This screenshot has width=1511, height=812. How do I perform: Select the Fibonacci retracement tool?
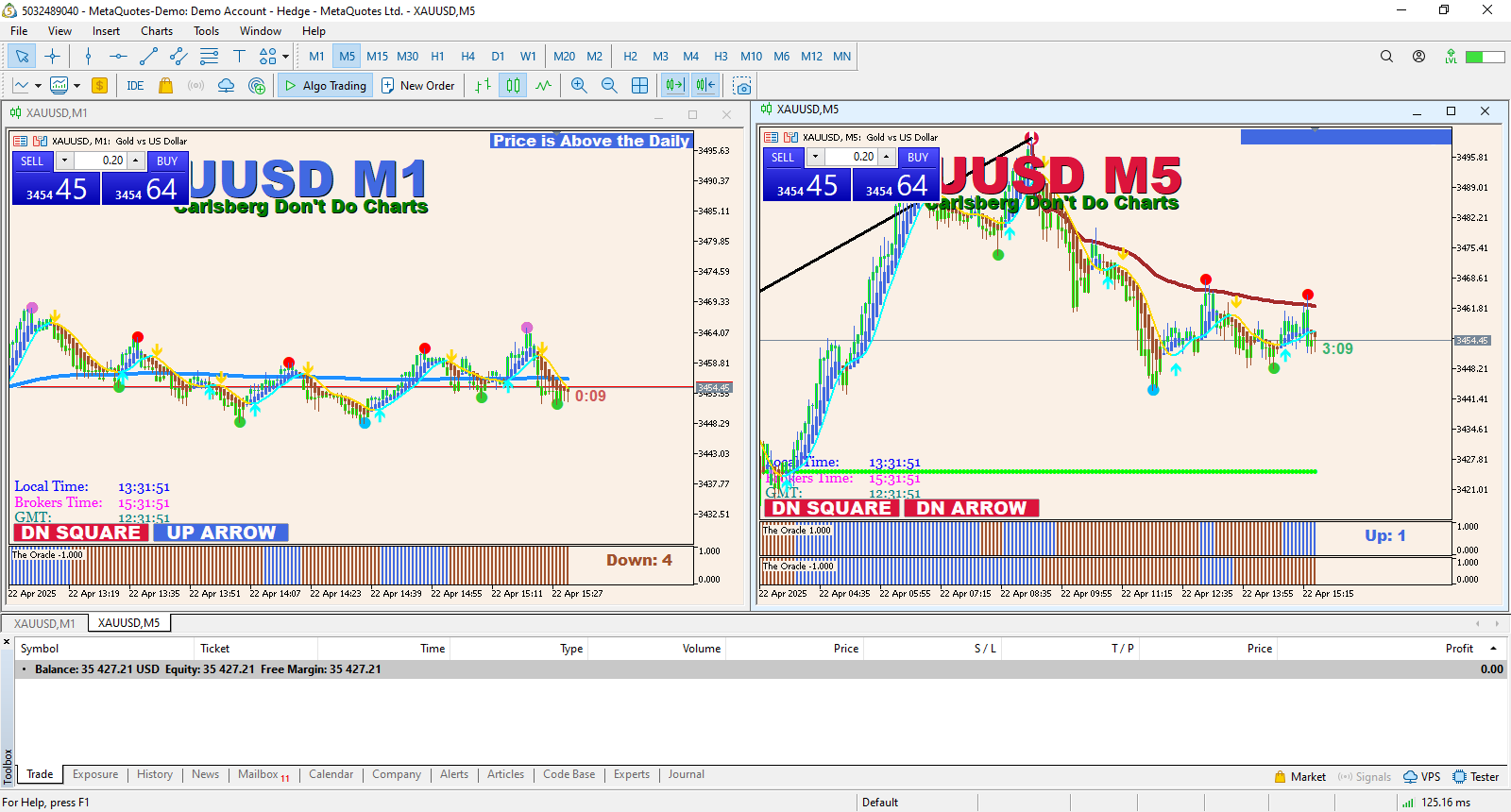click(x=209, y=57)
